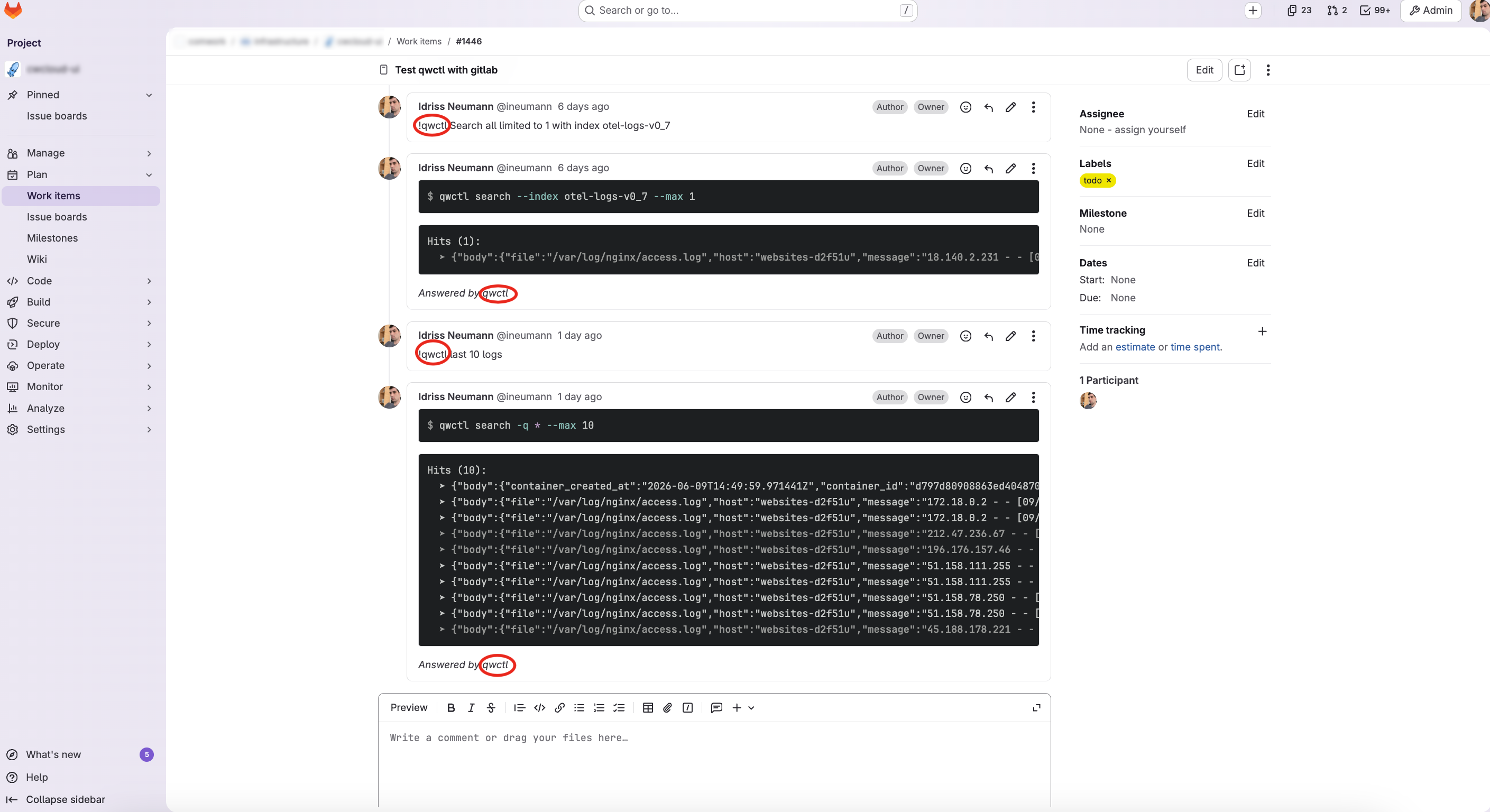Remove the todo label
1490x812 pixels.
[1109, 180]
